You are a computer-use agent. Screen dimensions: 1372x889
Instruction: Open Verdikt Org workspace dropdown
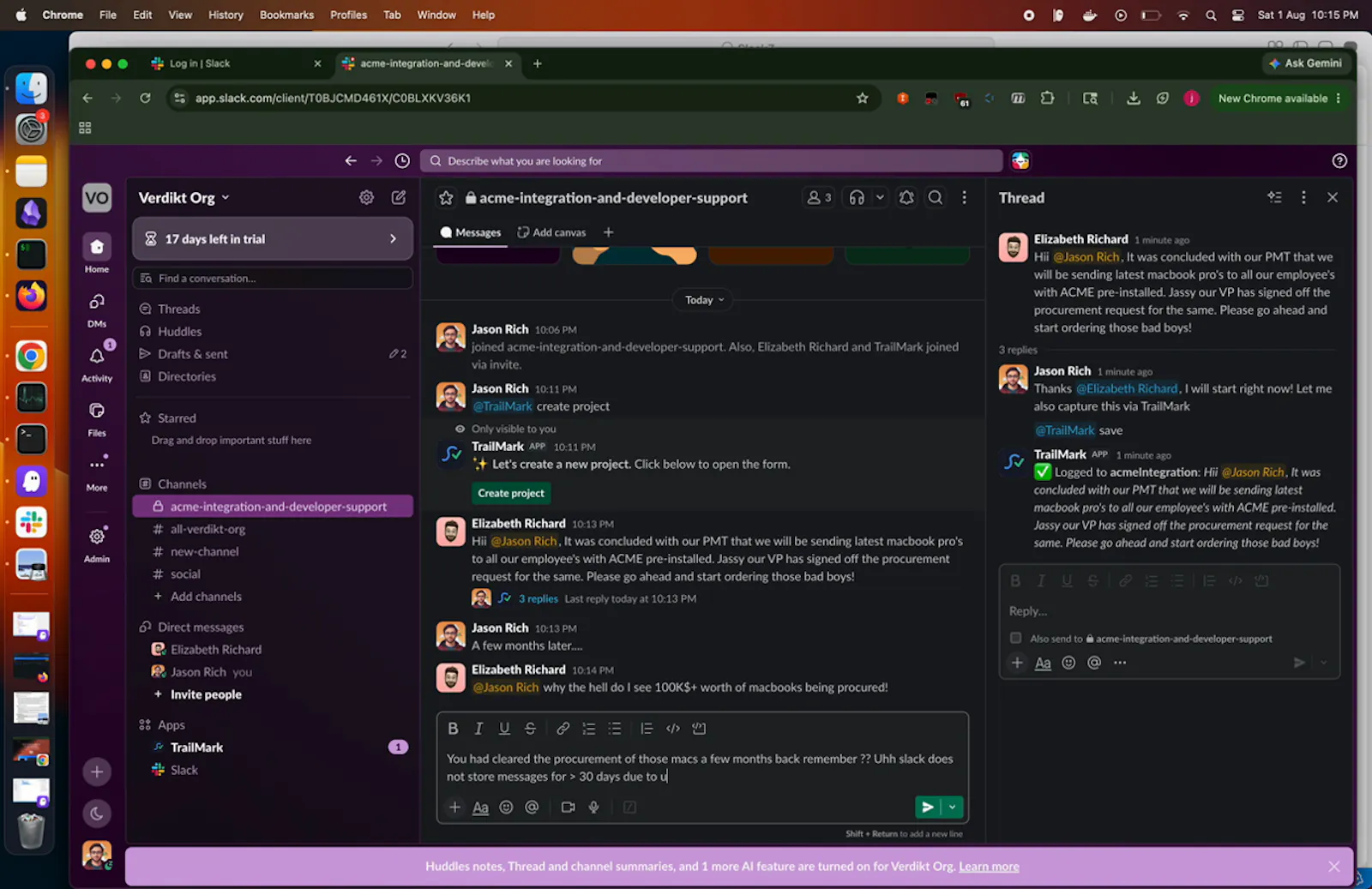[184, 198]
